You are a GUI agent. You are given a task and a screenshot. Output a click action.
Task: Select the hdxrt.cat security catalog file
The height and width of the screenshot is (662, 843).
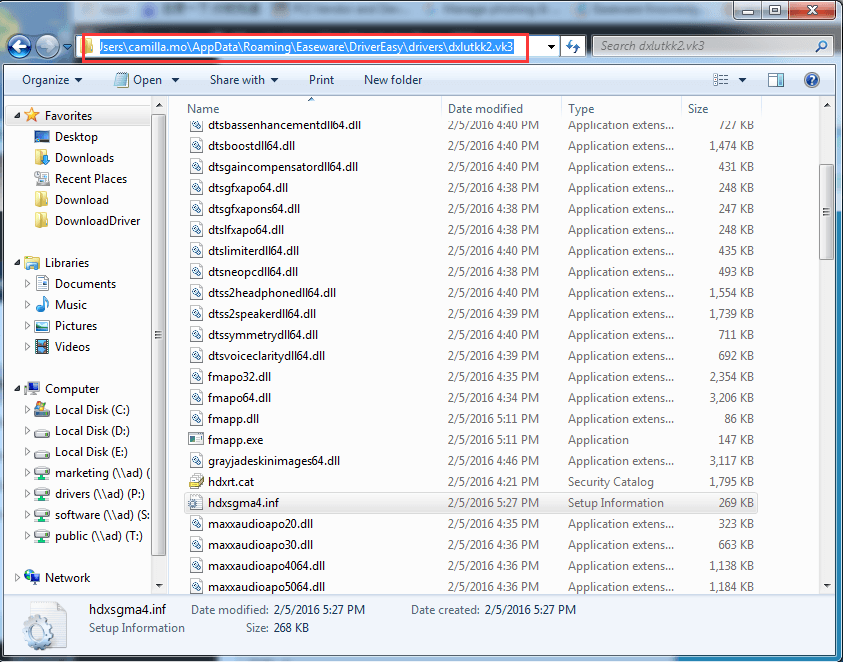pos(230,482)
